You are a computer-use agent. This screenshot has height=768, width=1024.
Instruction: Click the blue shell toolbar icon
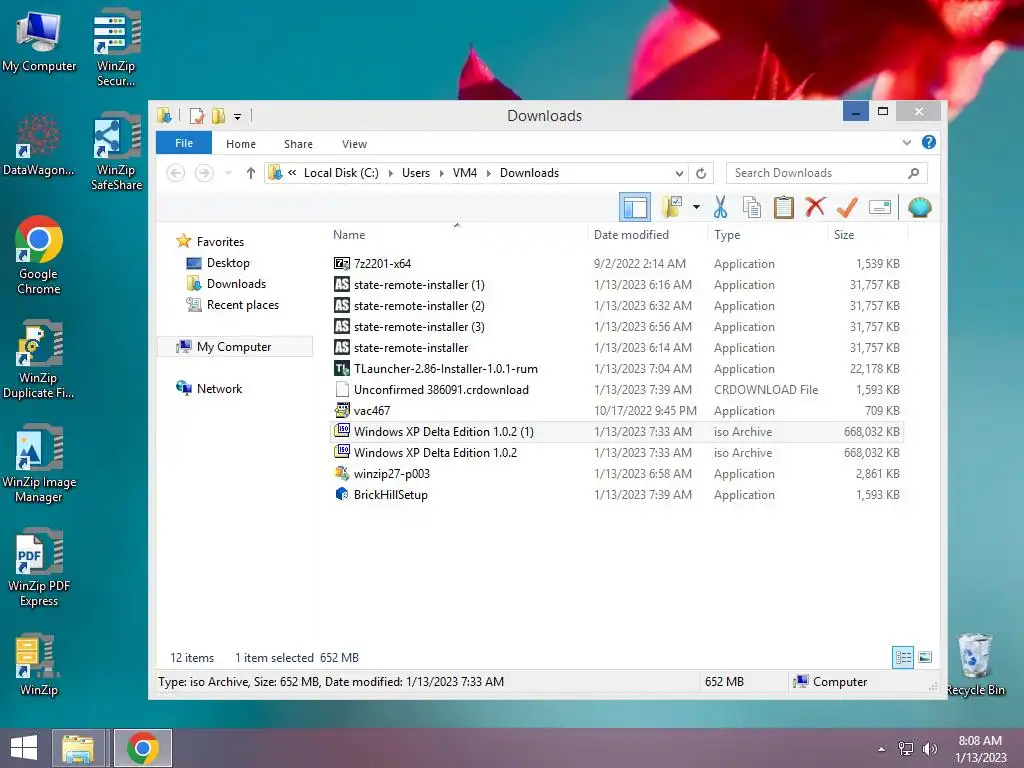[920, 208]
